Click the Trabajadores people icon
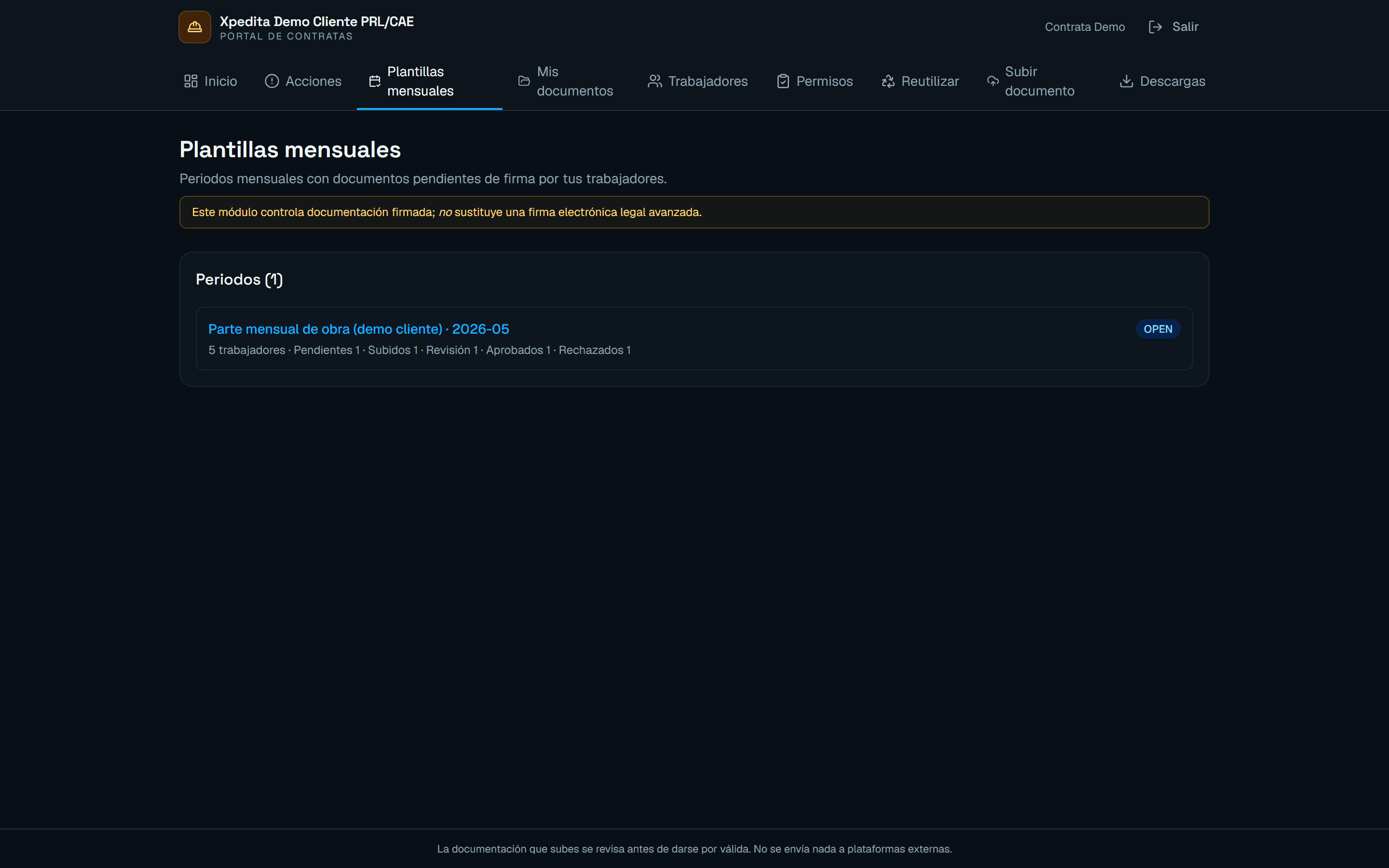The width and height of the screenshot is (1389, 868). 655,81
